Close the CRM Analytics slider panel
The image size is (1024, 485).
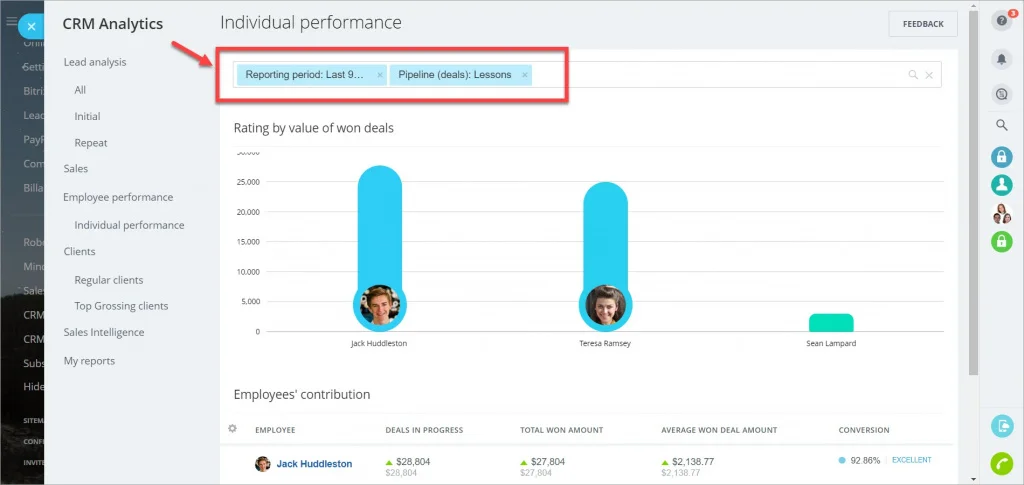click(x=32, y=27)
